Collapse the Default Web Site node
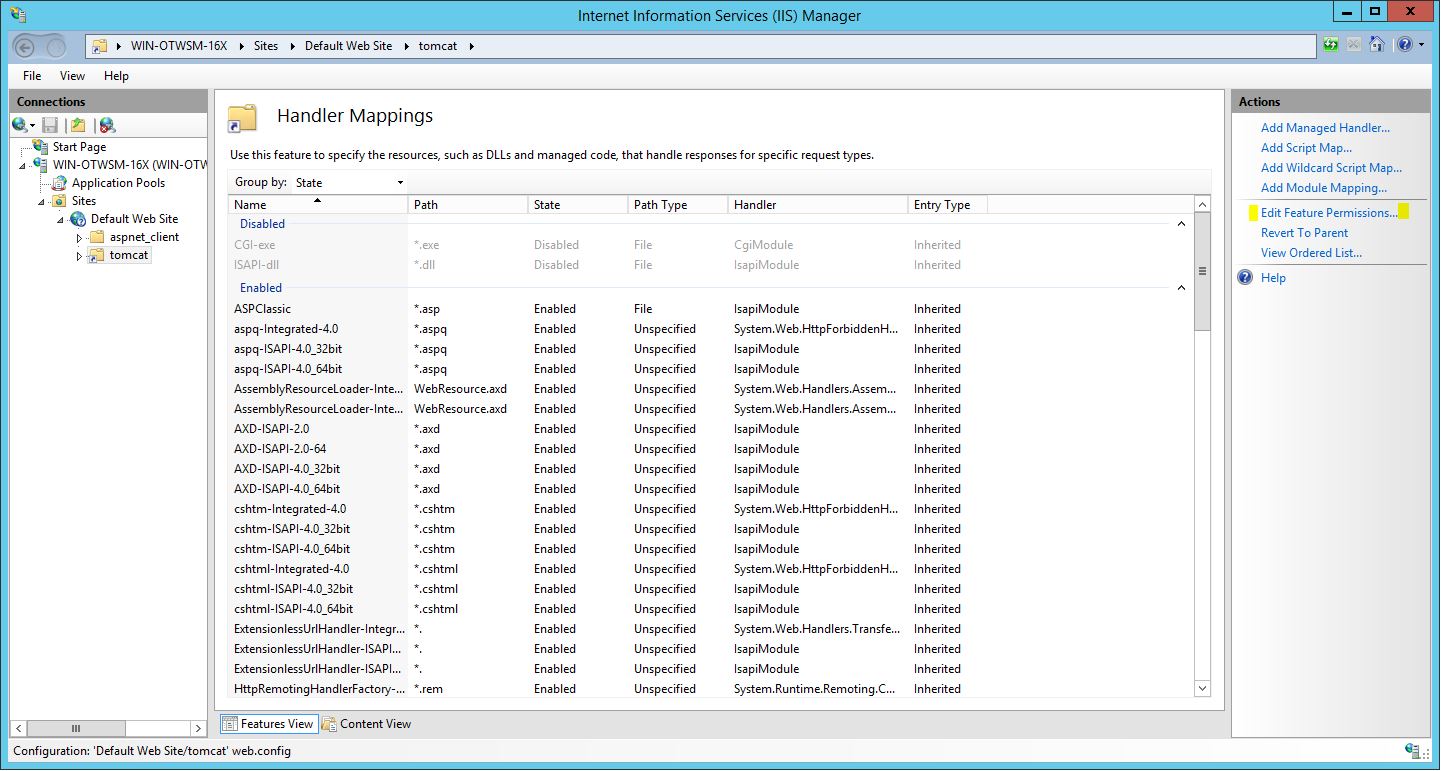Screen dimensions: 1441x771 point(61,219)
